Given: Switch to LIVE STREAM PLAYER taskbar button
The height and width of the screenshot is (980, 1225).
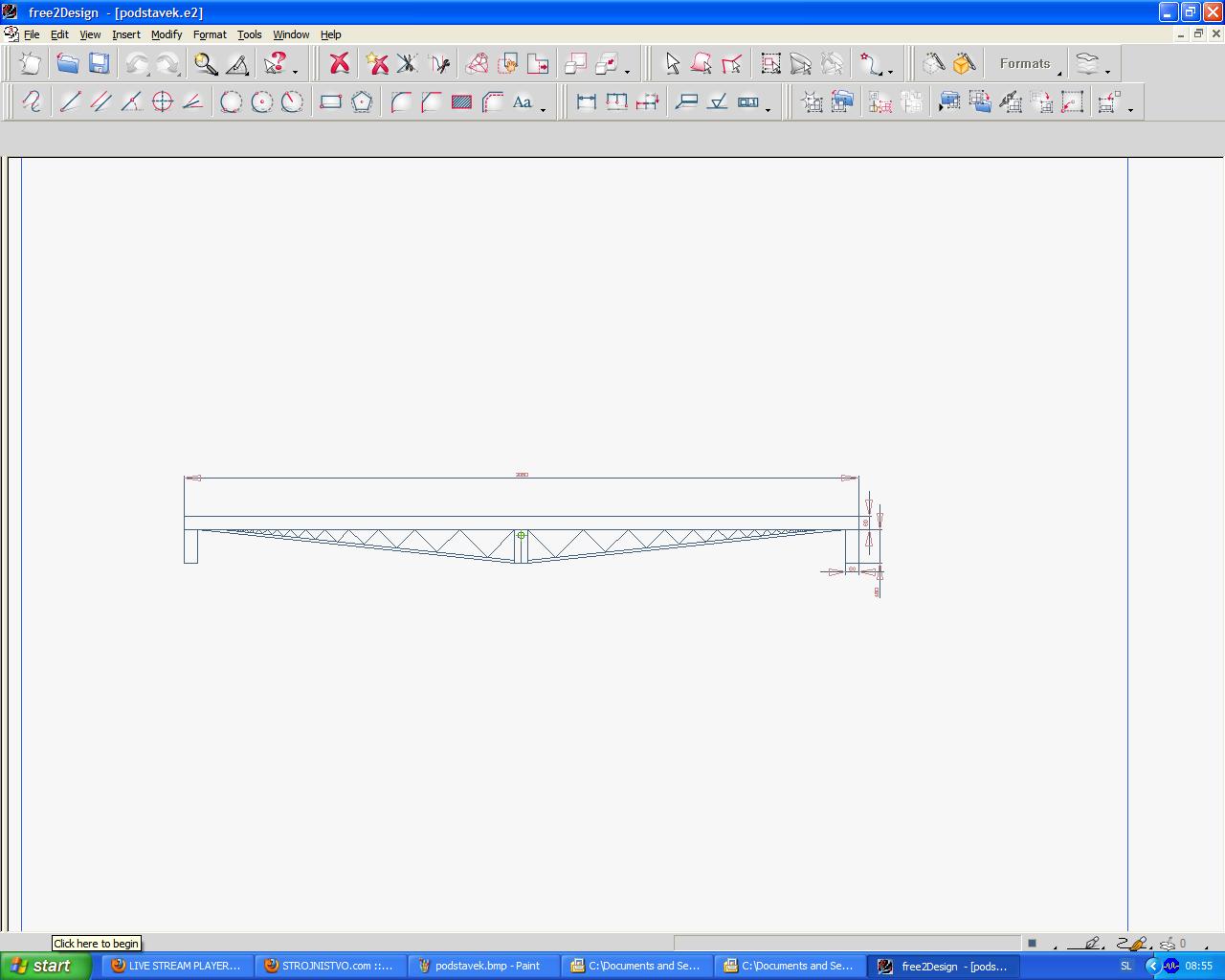Looking at the screenshot, I should point(177,966).
